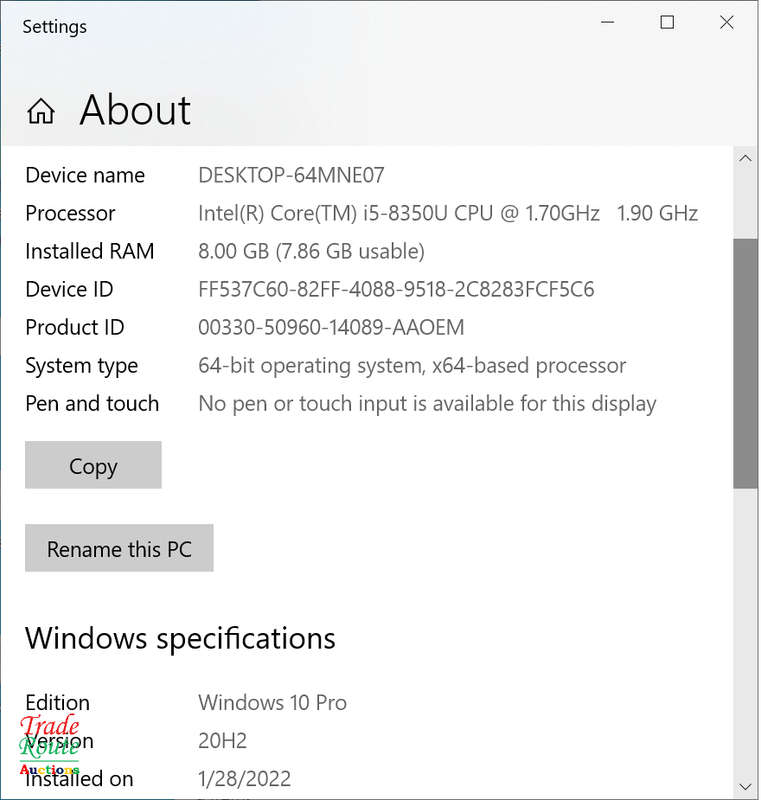The height and width of the screenshot is (800, 761).
Task: Click the Pen and touch label
Action: coord(92,404)
